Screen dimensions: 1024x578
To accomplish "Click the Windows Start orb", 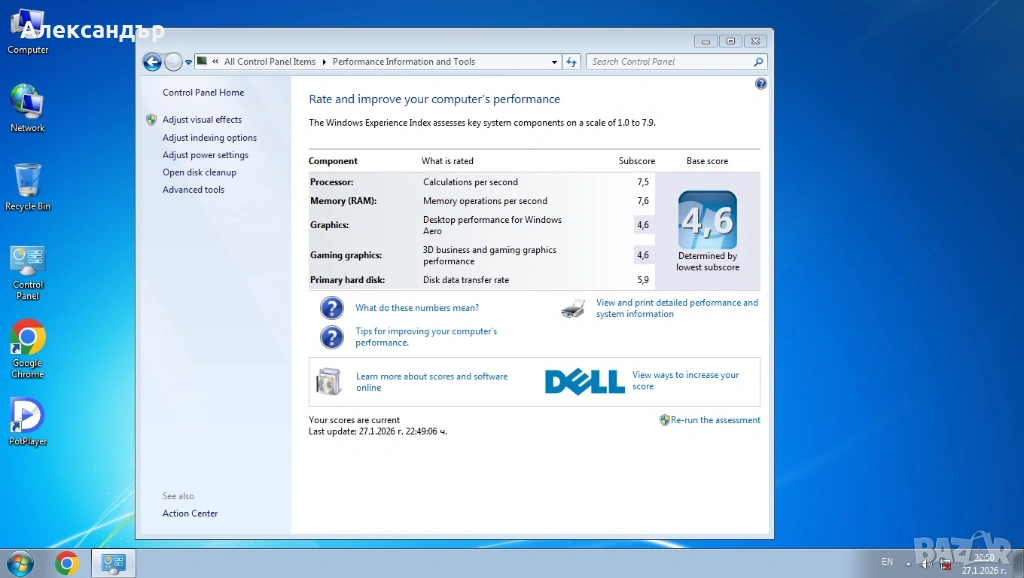I will point(19,563).
